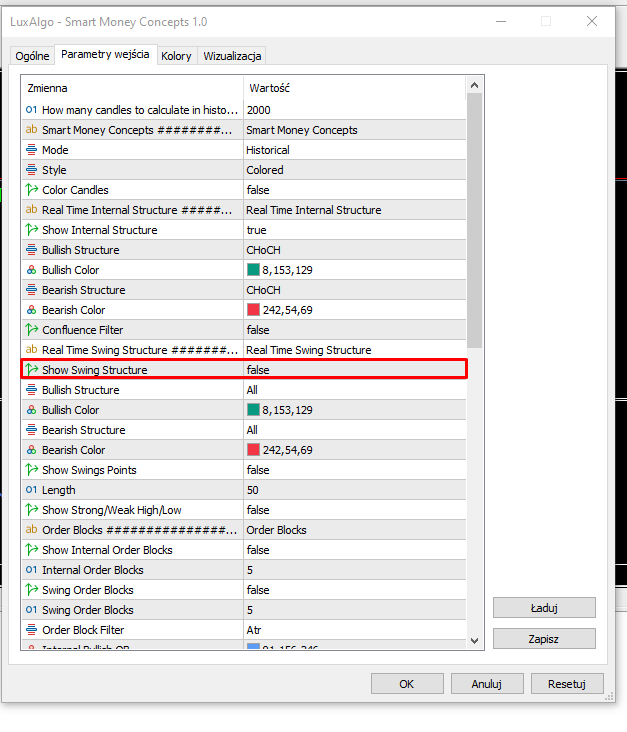627x732 pixels.
Task: Toggle the Show Swings Points false value
Action: coord(355,470)
